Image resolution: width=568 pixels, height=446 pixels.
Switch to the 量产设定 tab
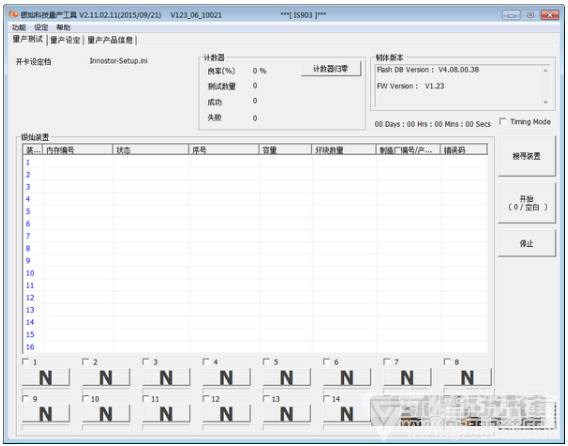click(x=65, y=40)
